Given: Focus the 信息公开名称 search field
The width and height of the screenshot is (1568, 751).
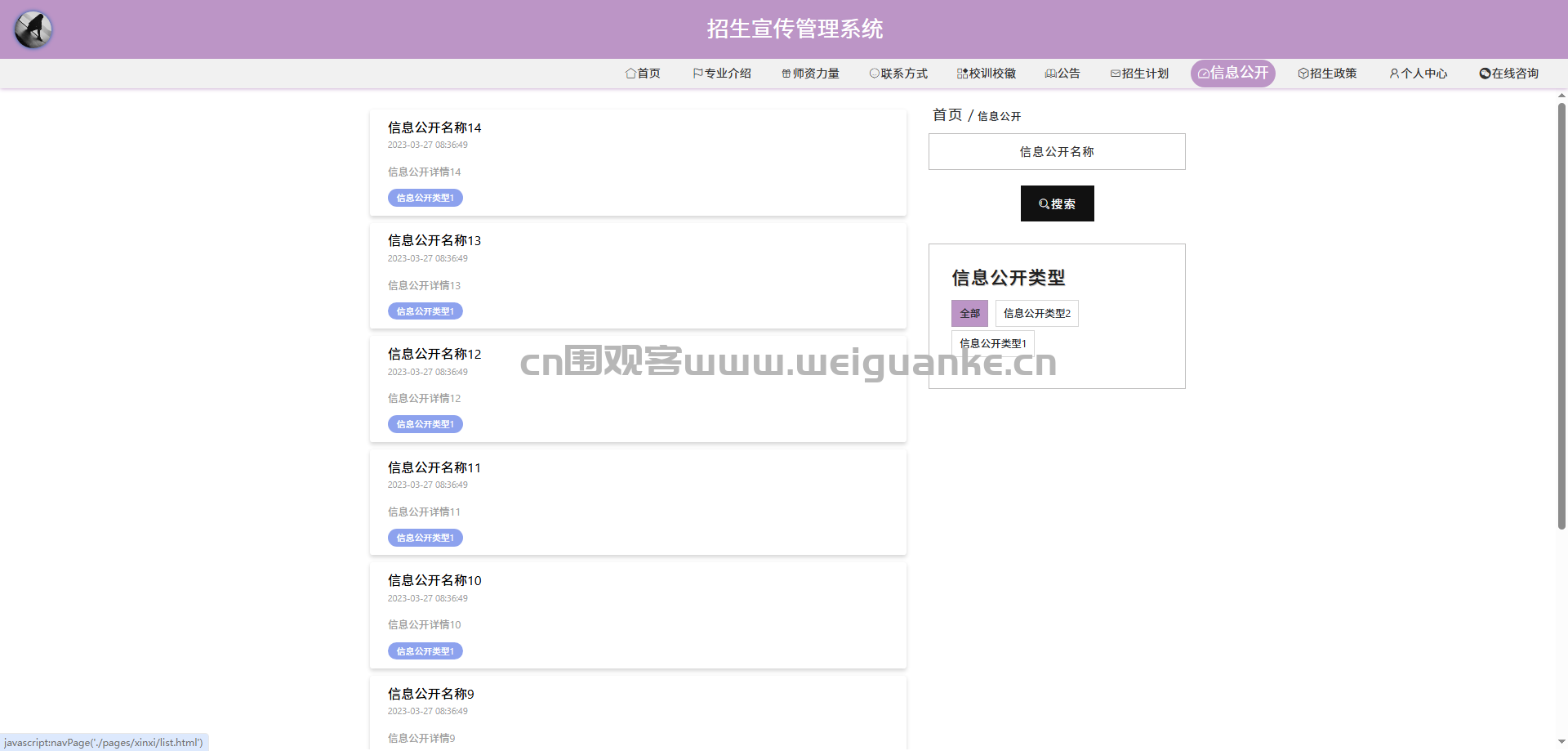Looking at the screenshot, I should pyautogui.click(x=1057, y=152).
